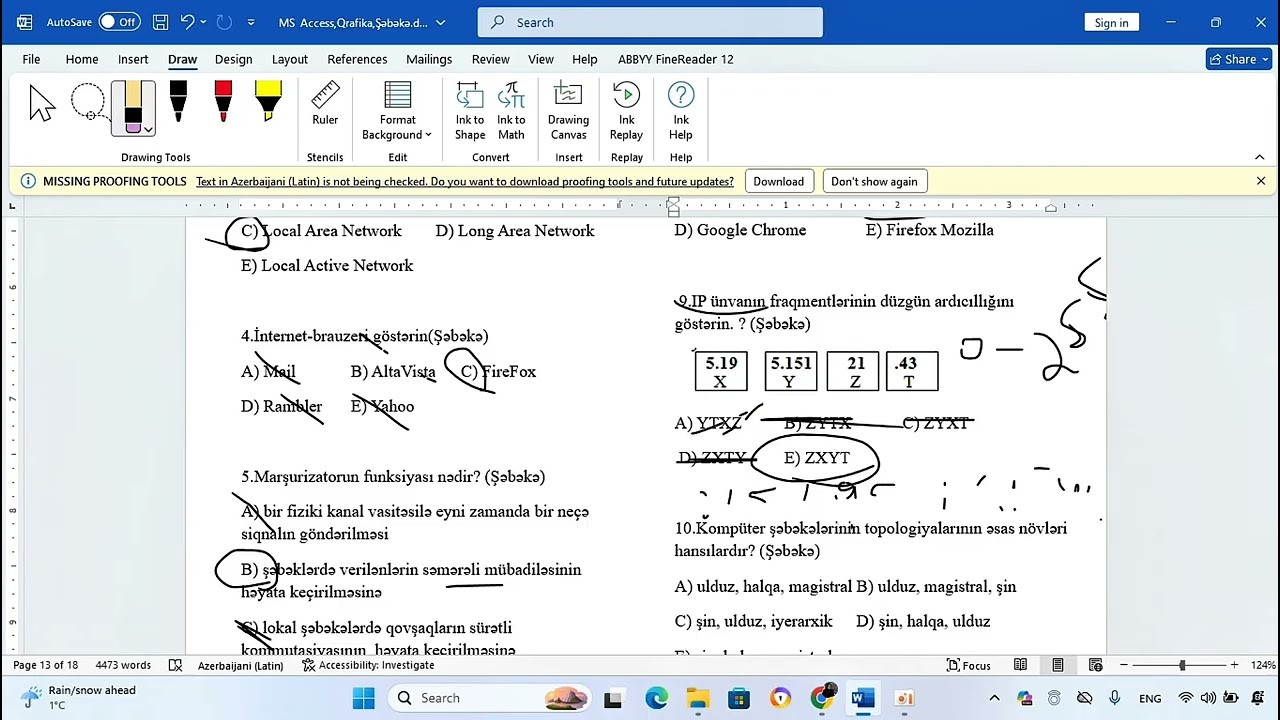
Task: Insert a Drawing Canvas
Action: (568, 111)
